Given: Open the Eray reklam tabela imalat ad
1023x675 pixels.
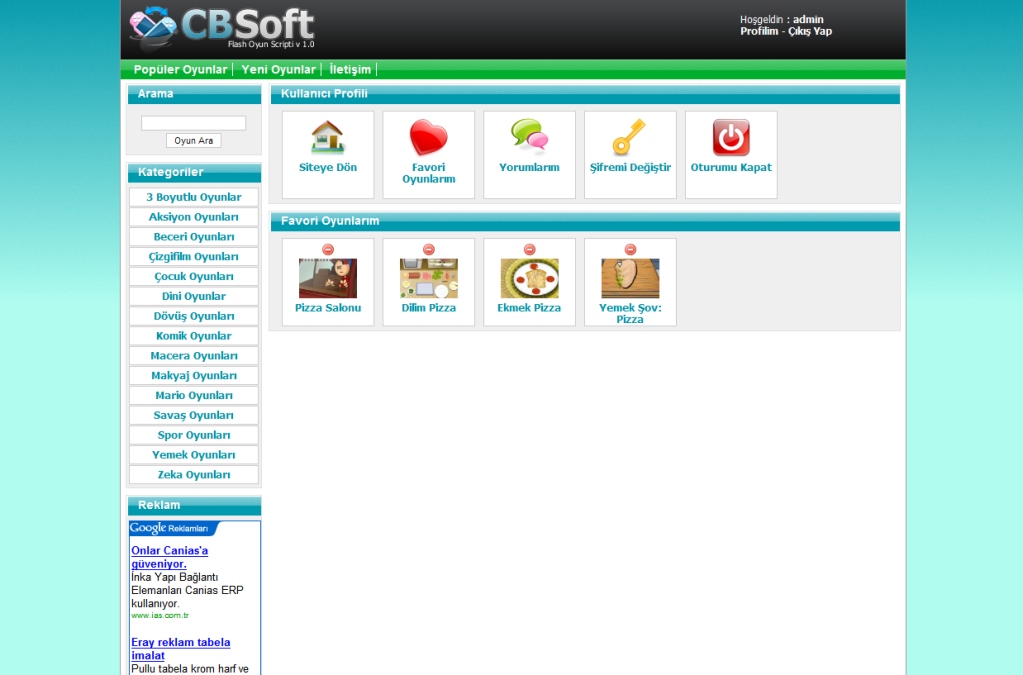Looking at the screenshot, I should [181, 649].
